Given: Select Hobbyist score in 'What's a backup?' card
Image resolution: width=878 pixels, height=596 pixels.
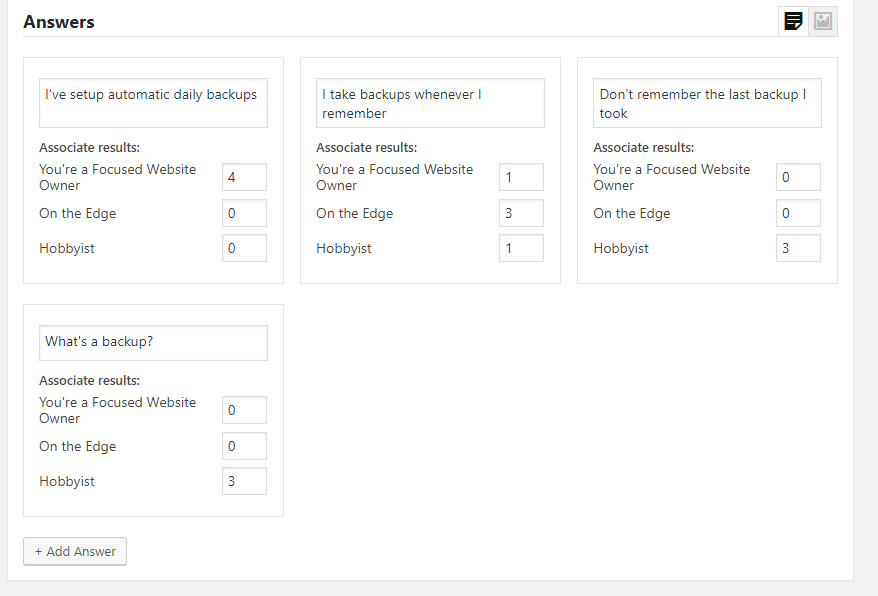Looking at the screenshot, I should click(x=244, y=481).
